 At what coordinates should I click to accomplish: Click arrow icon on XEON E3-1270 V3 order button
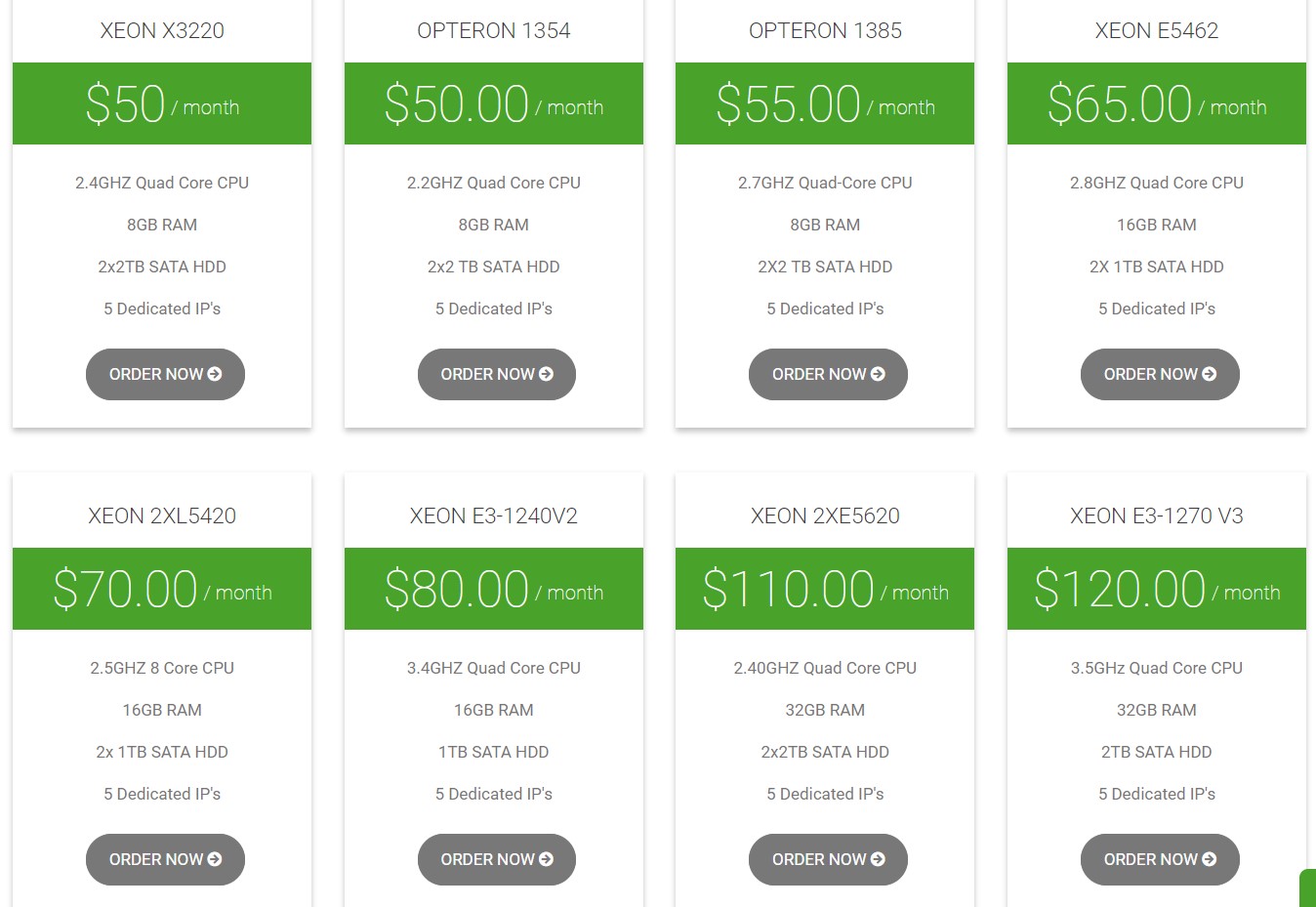pyautogui.click(x=1210, y=859)
